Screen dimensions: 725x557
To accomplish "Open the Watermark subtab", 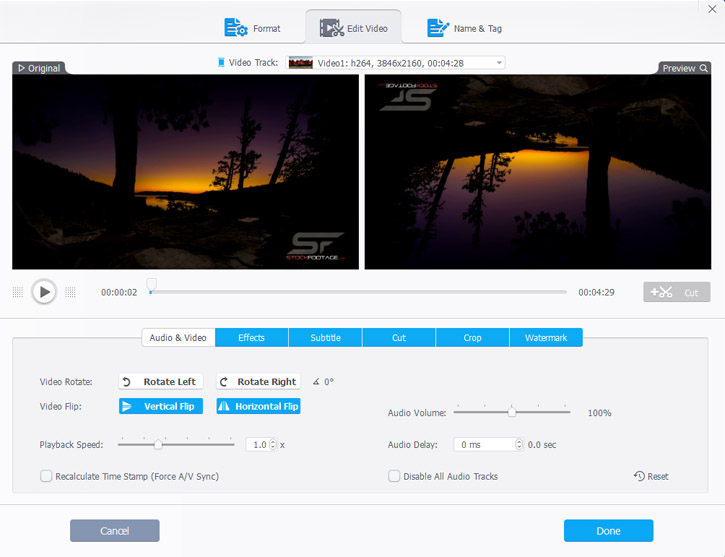I will [x=546, y=337].
